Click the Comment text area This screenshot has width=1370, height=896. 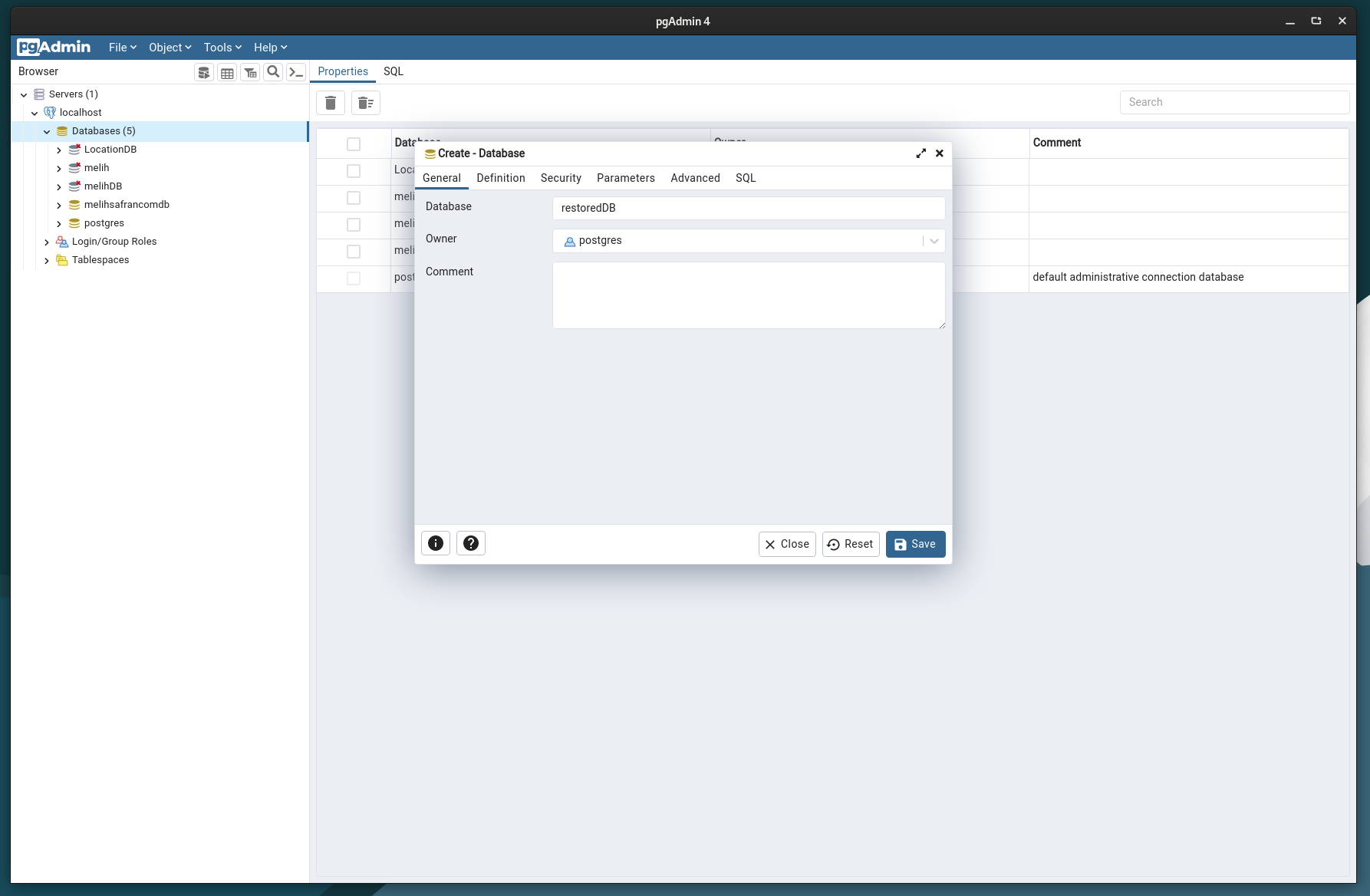749,295
